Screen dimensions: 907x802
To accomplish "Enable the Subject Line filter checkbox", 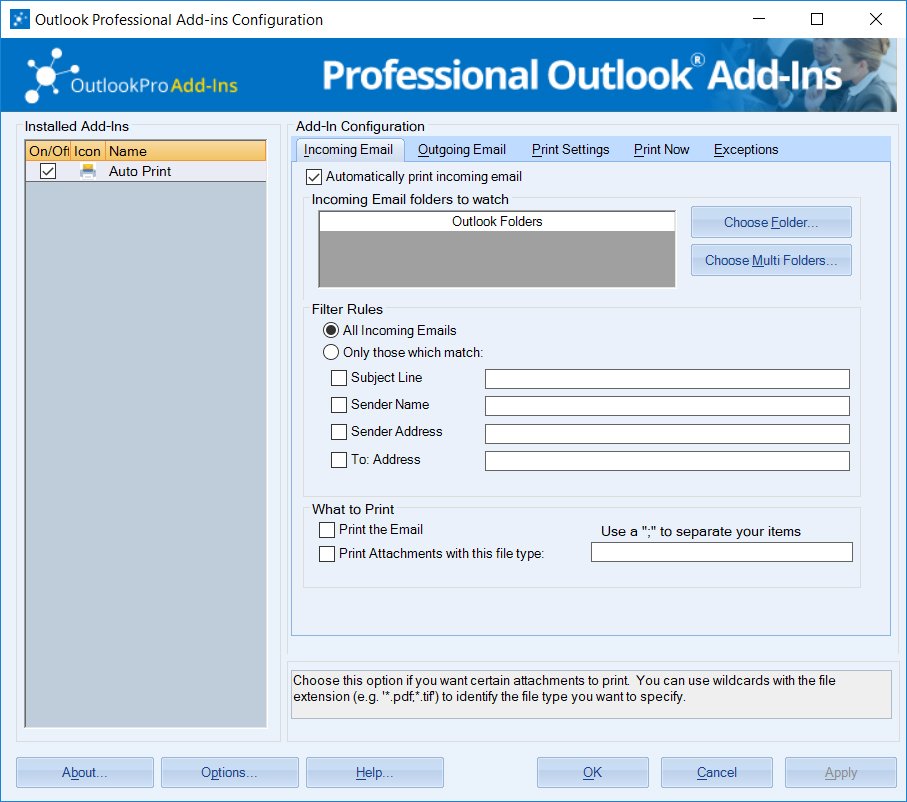I will tap(339, 378).
